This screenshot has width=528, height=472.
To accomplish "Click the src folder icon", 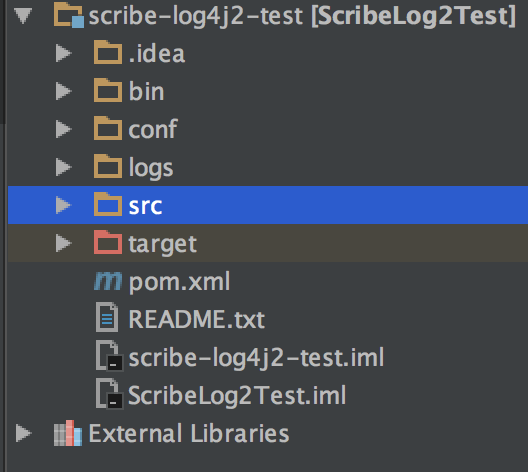I will [108, 204].
